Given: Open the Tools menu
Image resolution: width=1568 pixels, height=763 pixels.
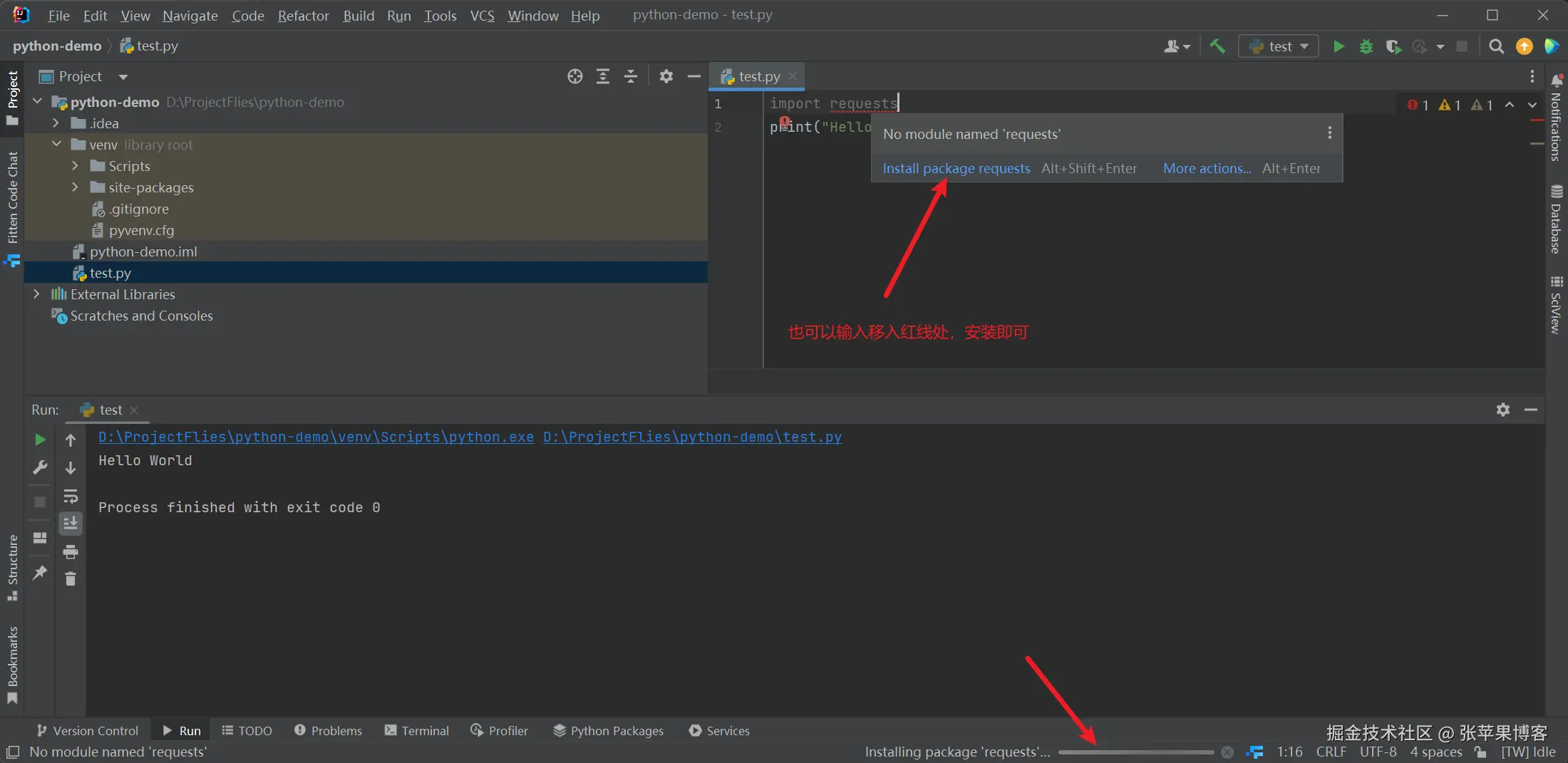Looking at the screenshot, I should pos(440,16).
